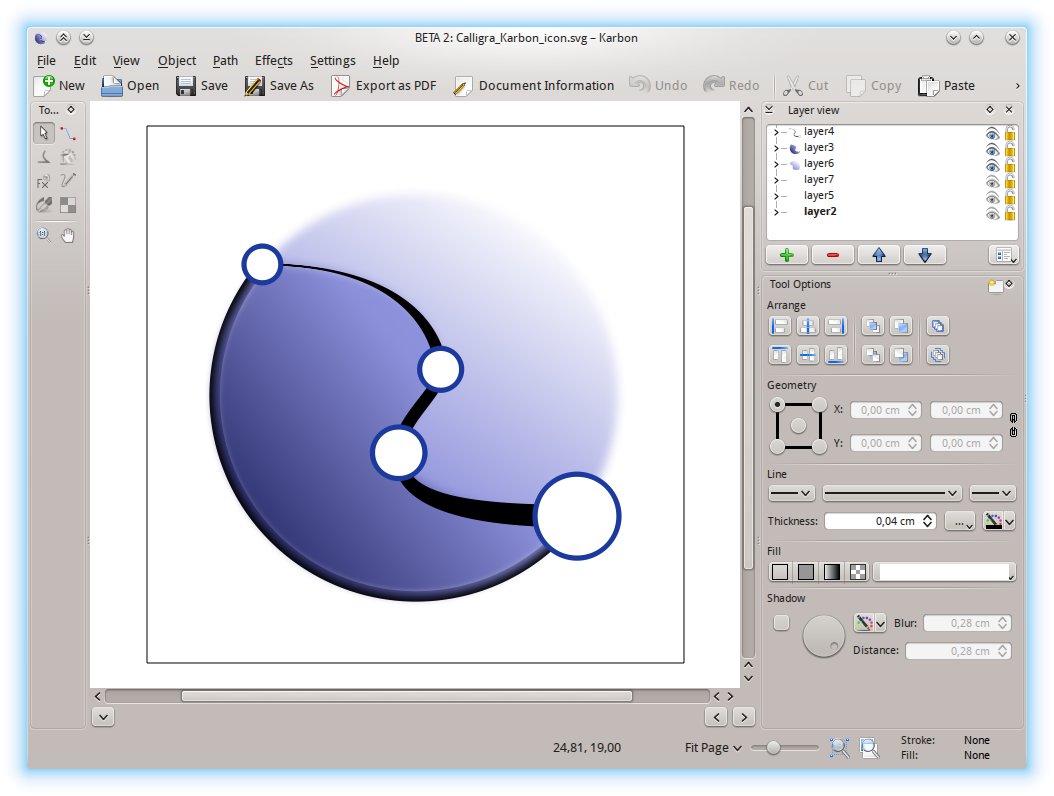Select the top-left geometry anchor radio button
Viewport: 1054px width, 796px height.
coord(777,404)
